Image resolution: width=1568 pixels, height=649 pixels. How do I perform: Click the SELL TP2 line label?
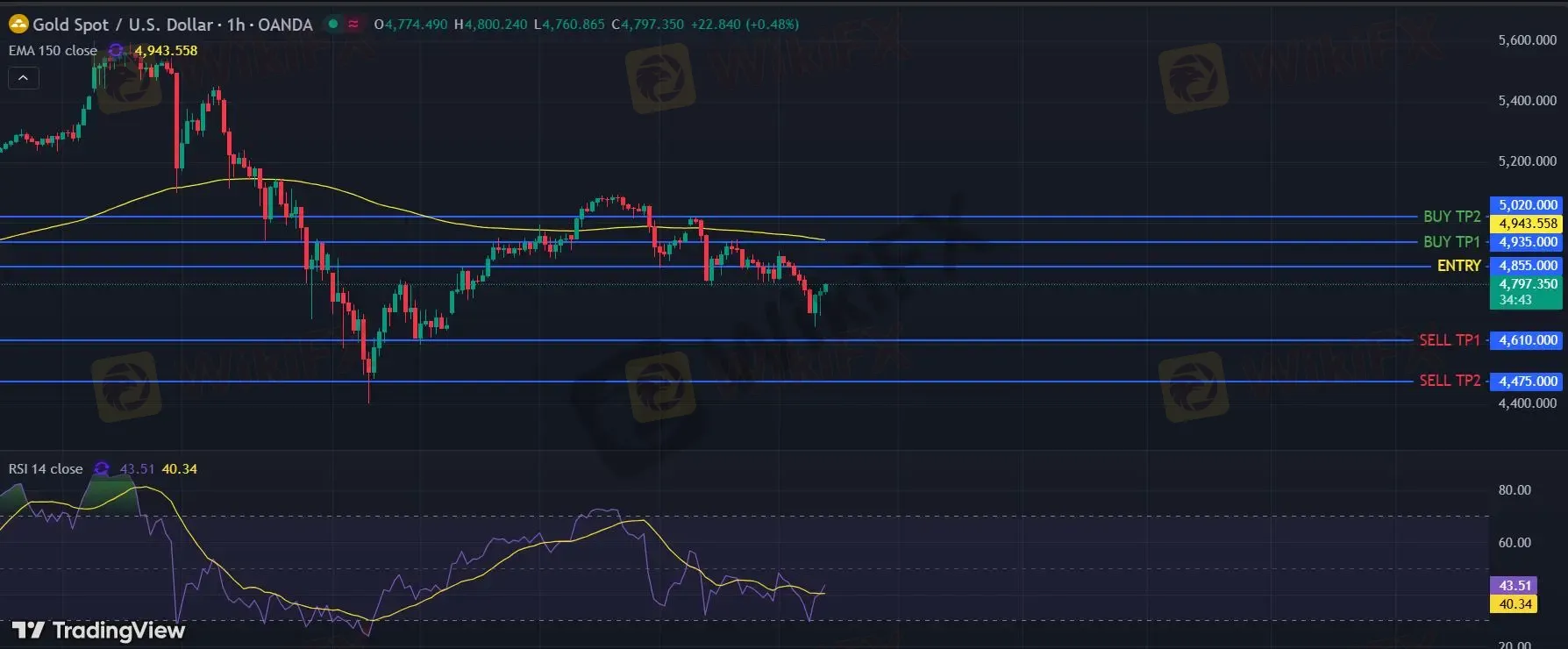1449,381
